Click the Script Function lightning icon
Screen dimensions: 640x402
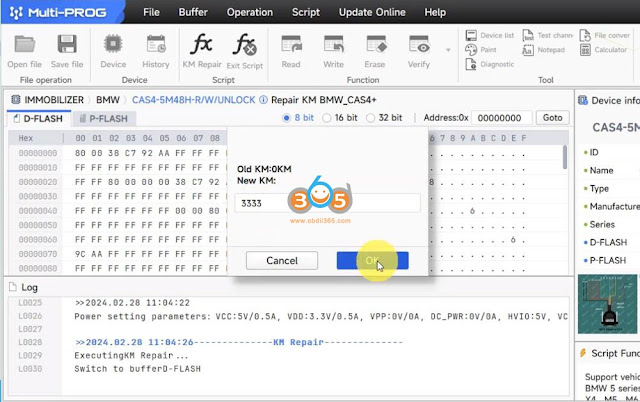(583, 353)
